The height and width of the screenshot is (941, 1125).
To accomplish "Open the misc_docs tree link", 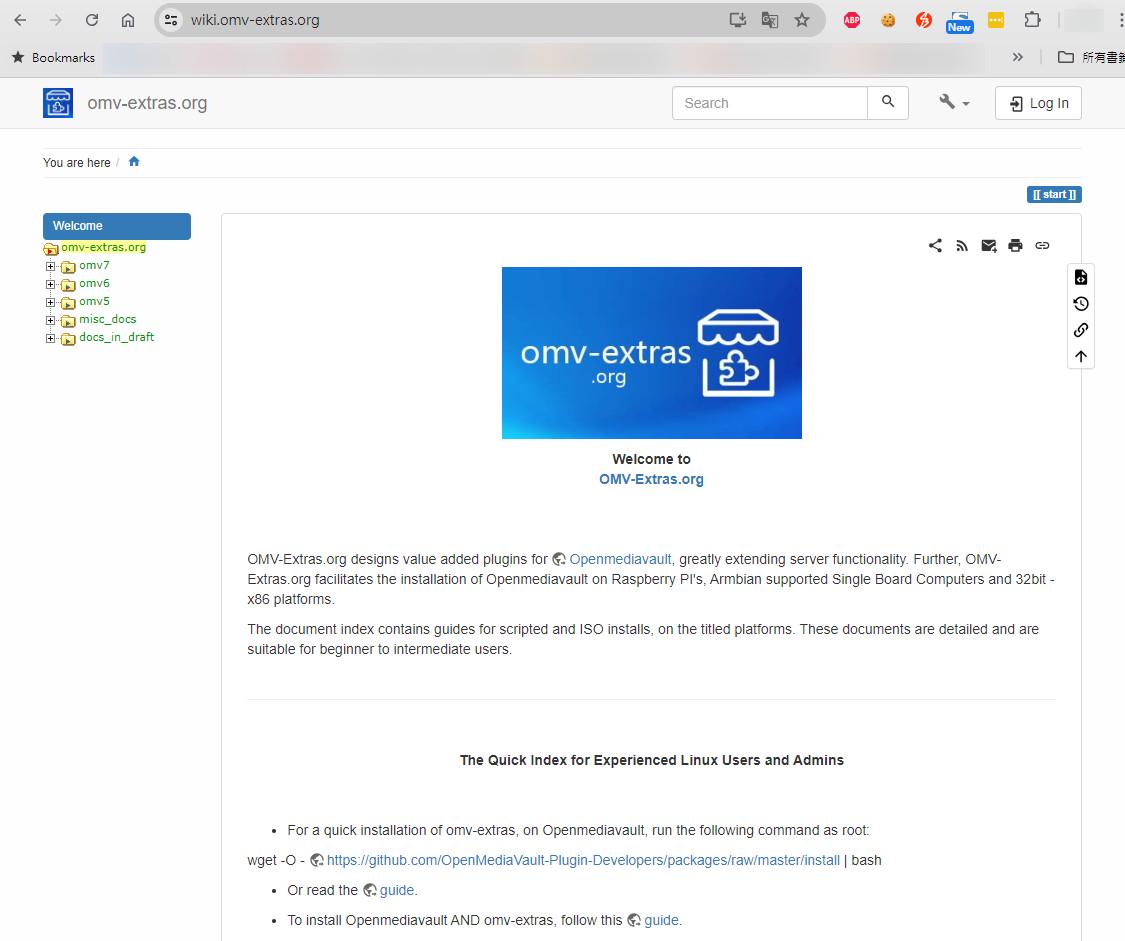I will (108, 319).
